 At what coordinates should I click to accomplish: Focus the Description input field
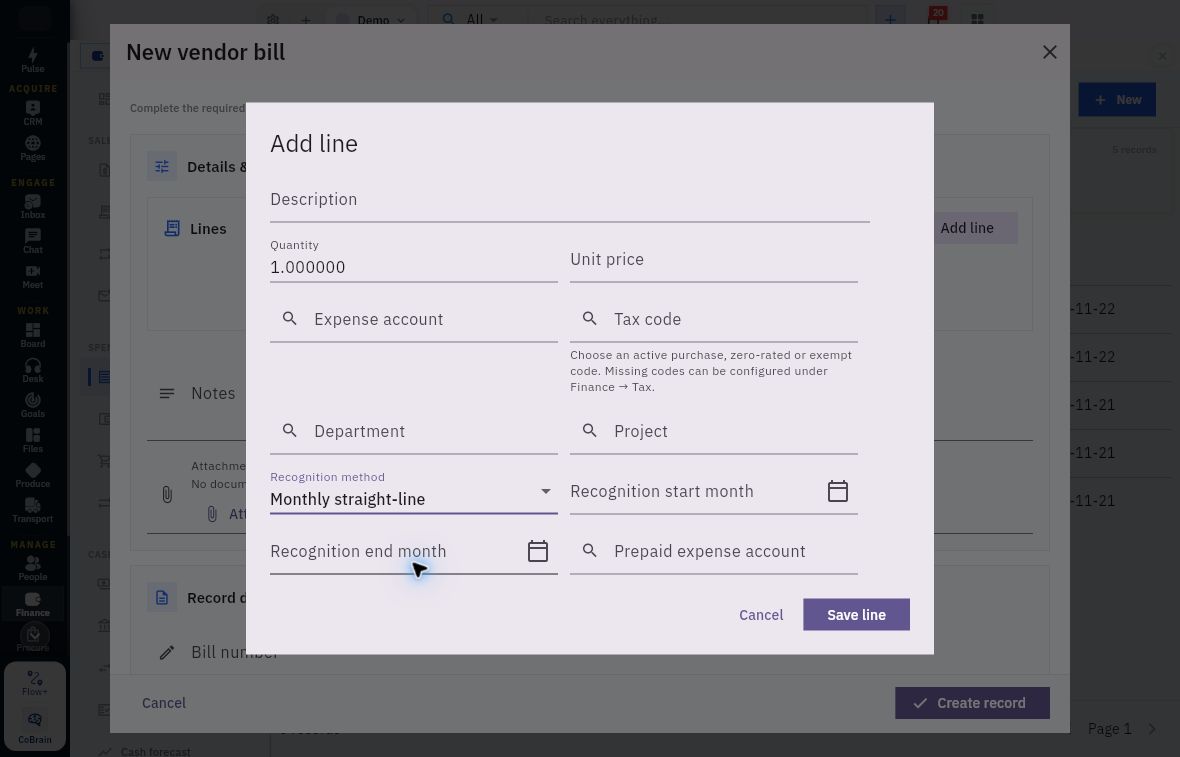point(570,200)
